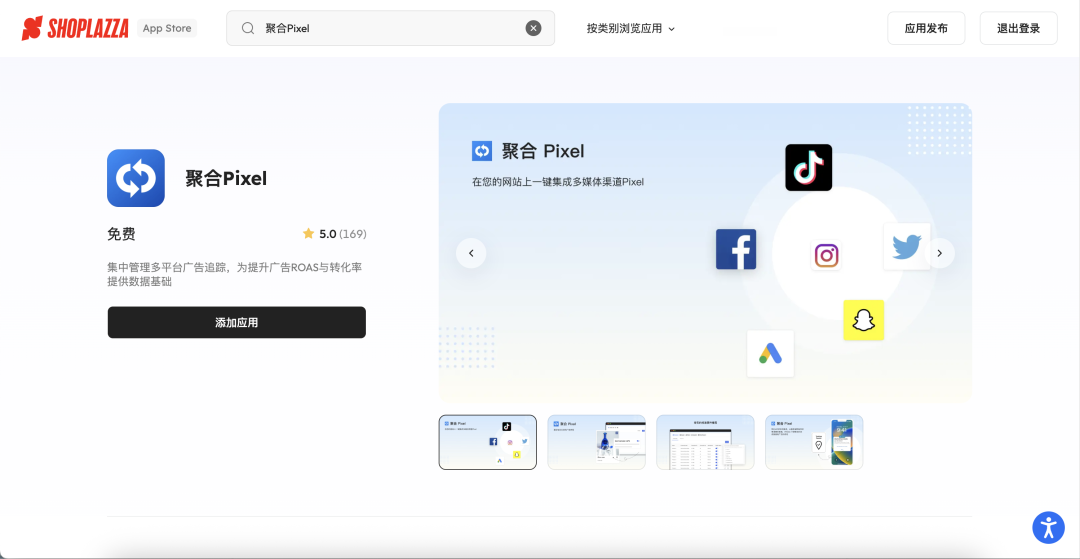This screenshot has height=559, width=1080.
Task: Click the Snapchat icon in banner
Action: pos(863,320)
